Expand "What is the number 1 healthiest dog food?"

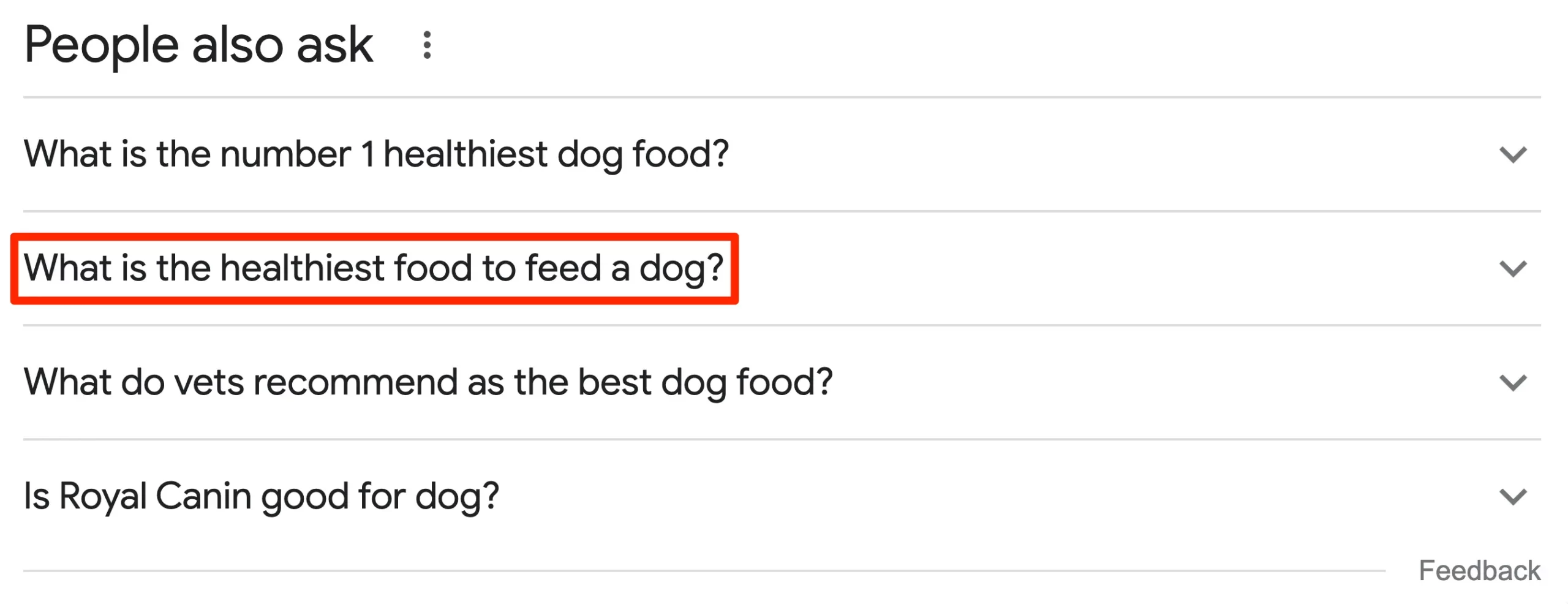pyautogui.click(x=376, y=154)
